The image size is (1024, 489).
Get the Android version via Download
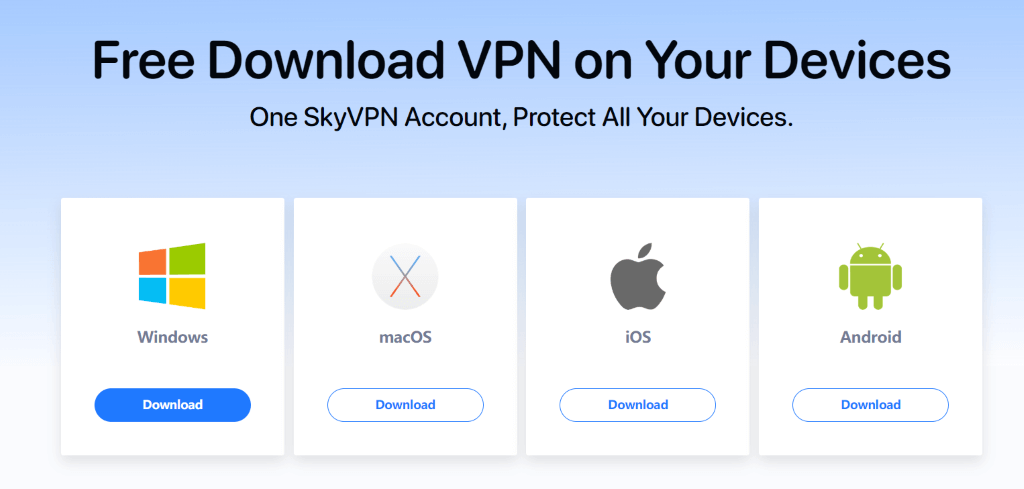pos(870,405)
